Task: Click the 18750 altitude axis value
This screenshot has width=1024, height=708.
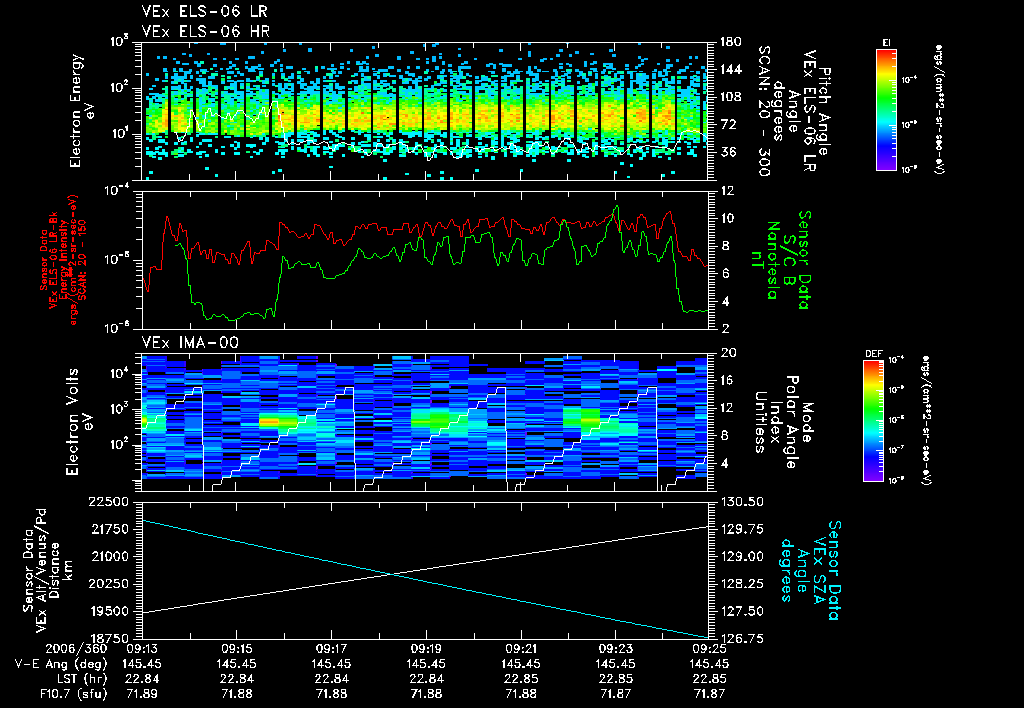Action: [110, 639]
